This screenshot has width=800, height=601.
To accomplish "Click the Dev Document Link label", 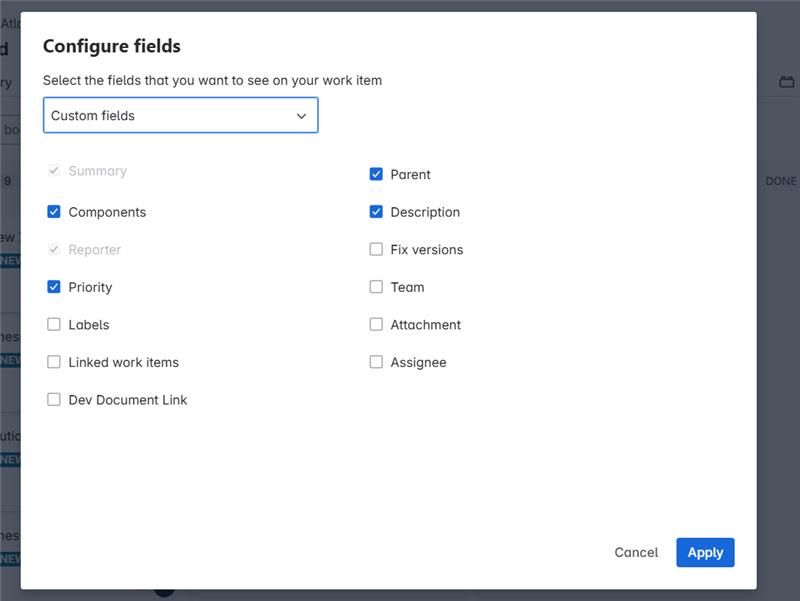I will point(128,400).
